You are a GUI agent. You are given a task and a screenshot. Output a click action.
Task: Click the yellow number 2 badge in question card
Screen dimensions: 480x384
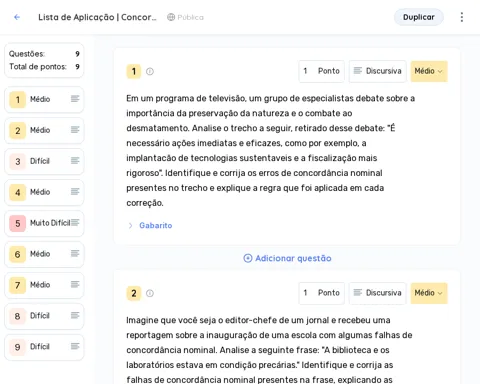click(134, 293)
